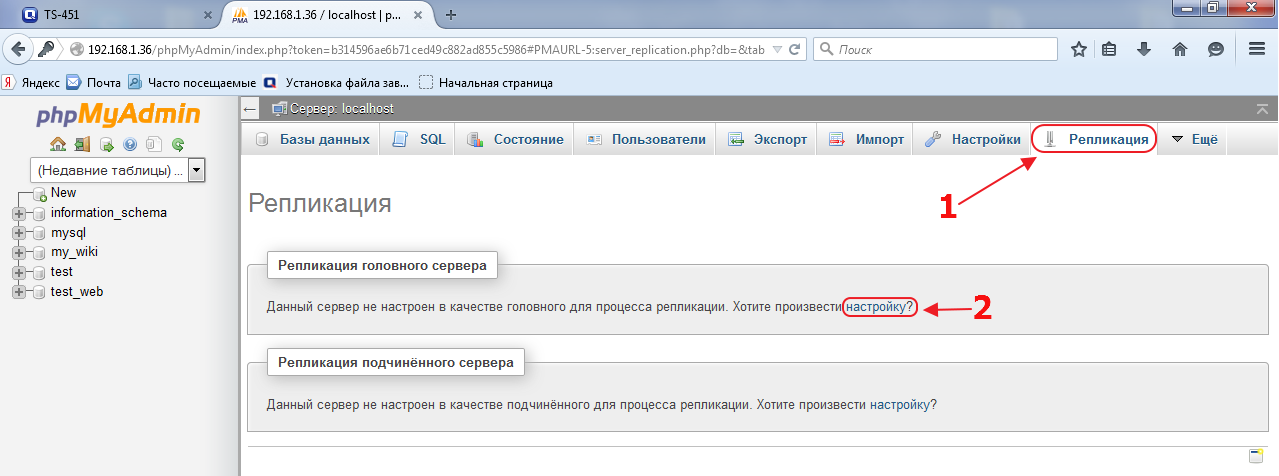Open the query window icon in sidebar
The width and height of the screenshot is (1279, 476).
[x=106, y=144]
